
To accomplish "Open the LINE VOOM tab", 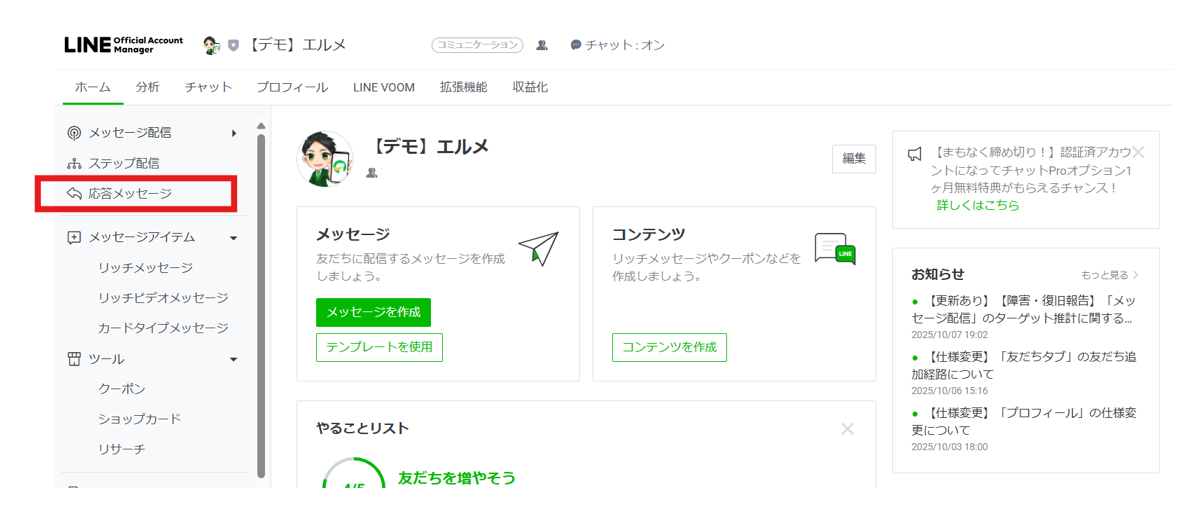I will 384,87.
